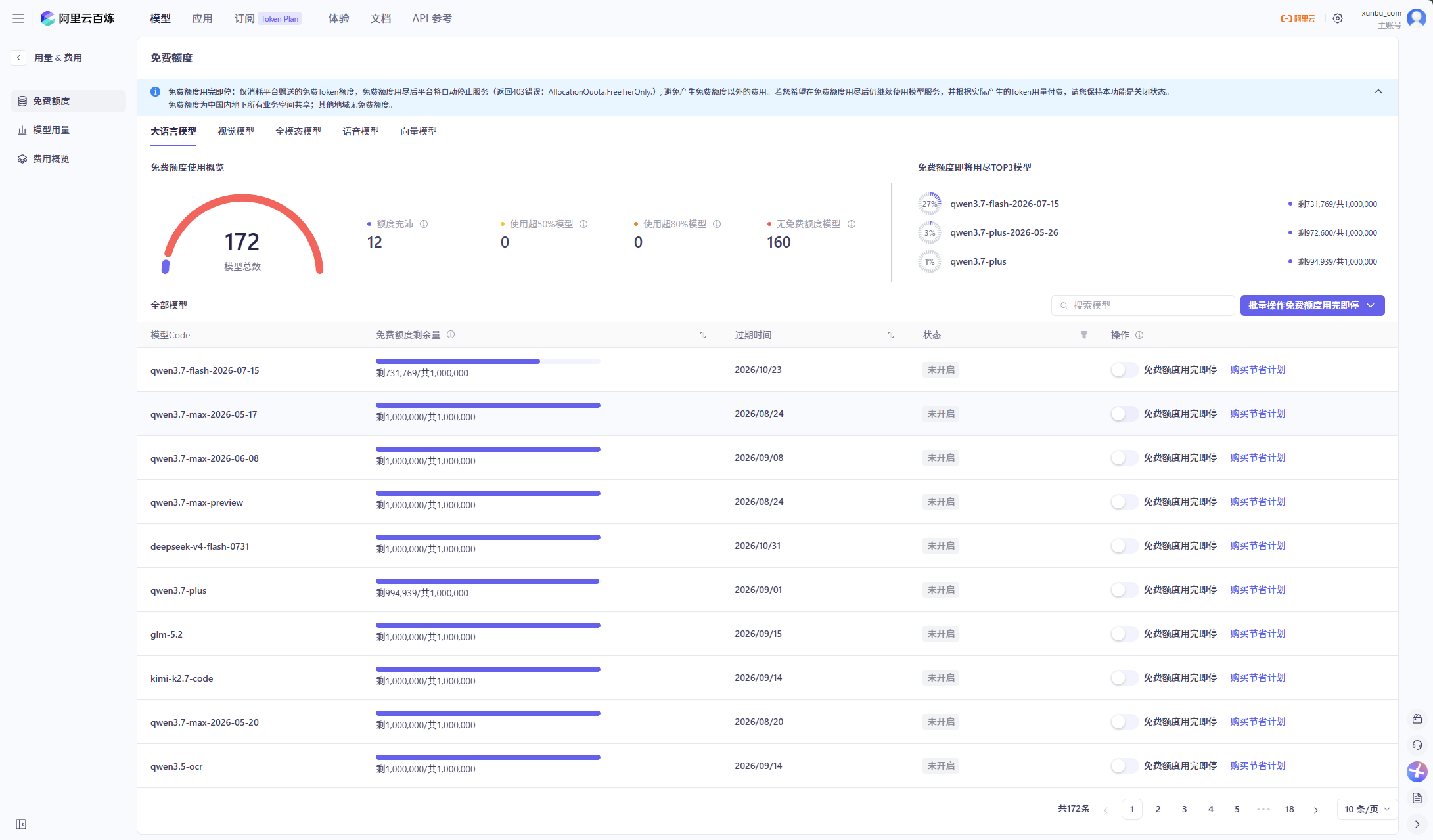1433x840 pixels.
Task: Click the 模型用量 bar chart icon
Action: click(x=22, y=130)
